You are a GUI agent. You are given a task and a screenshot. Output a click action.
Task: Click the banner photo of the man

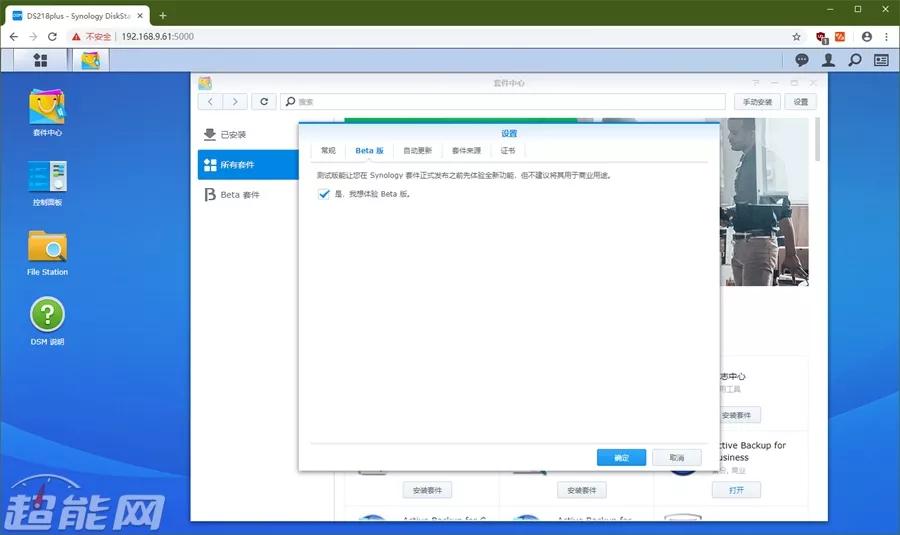click(764, 202)
